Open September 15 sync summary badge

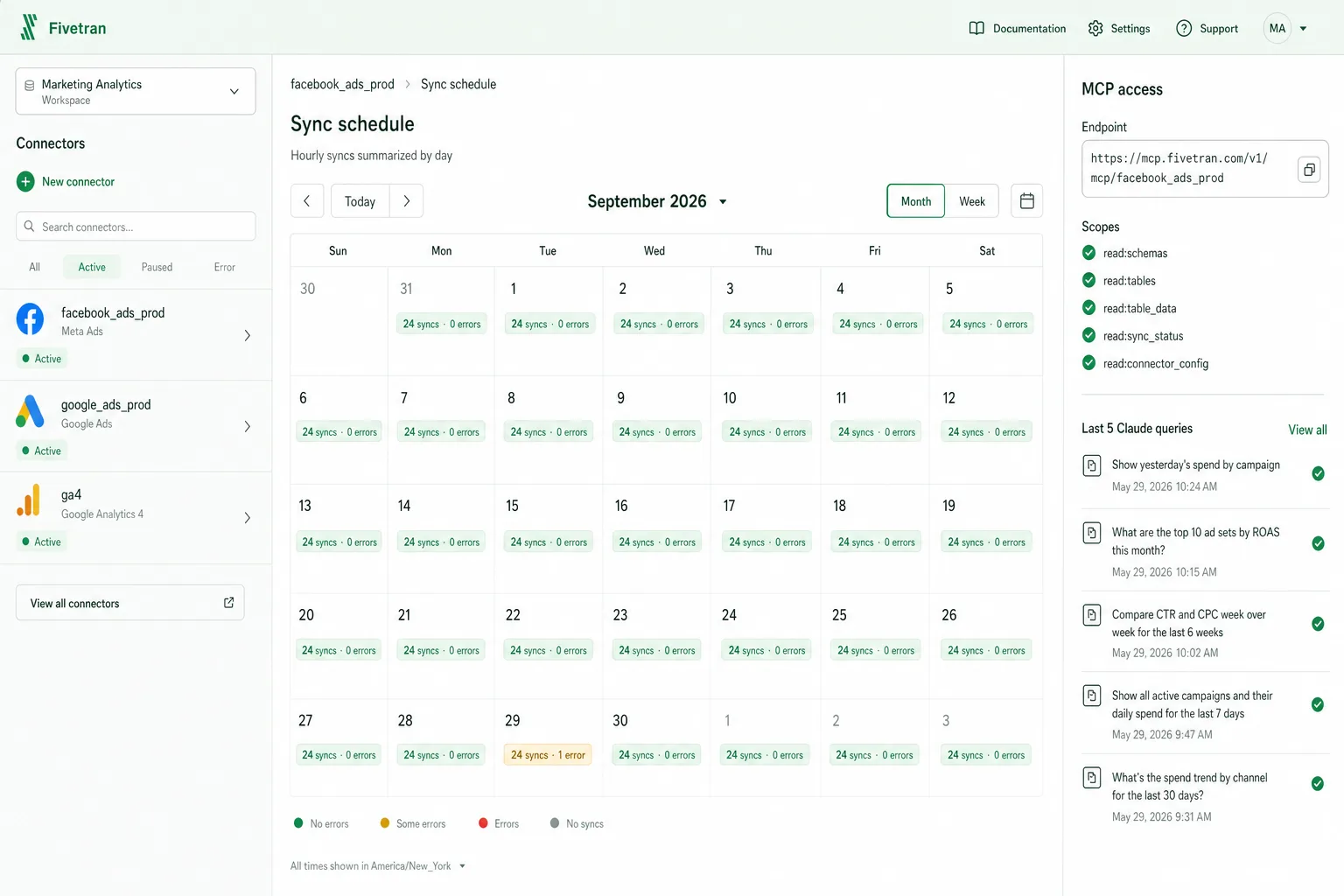(549, 542)
